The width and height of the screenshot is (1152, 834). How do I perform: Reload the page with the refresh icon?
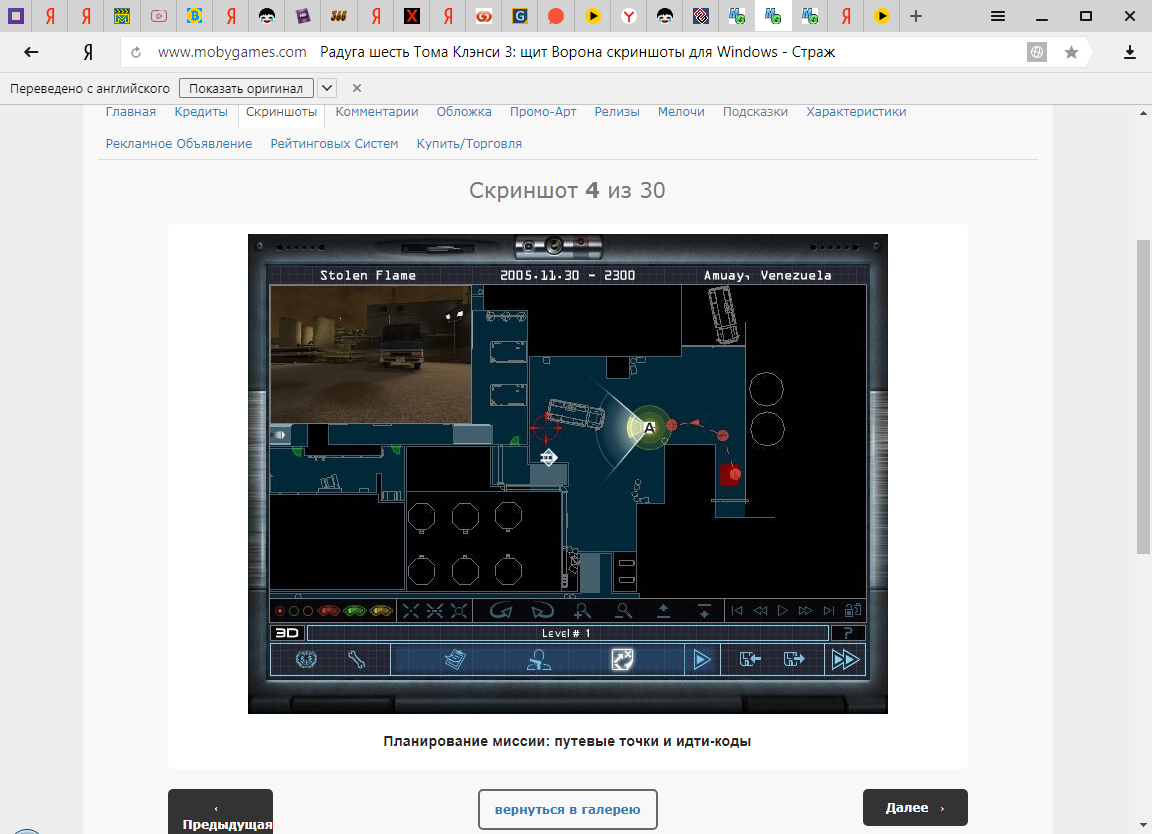tap(135, 52)
